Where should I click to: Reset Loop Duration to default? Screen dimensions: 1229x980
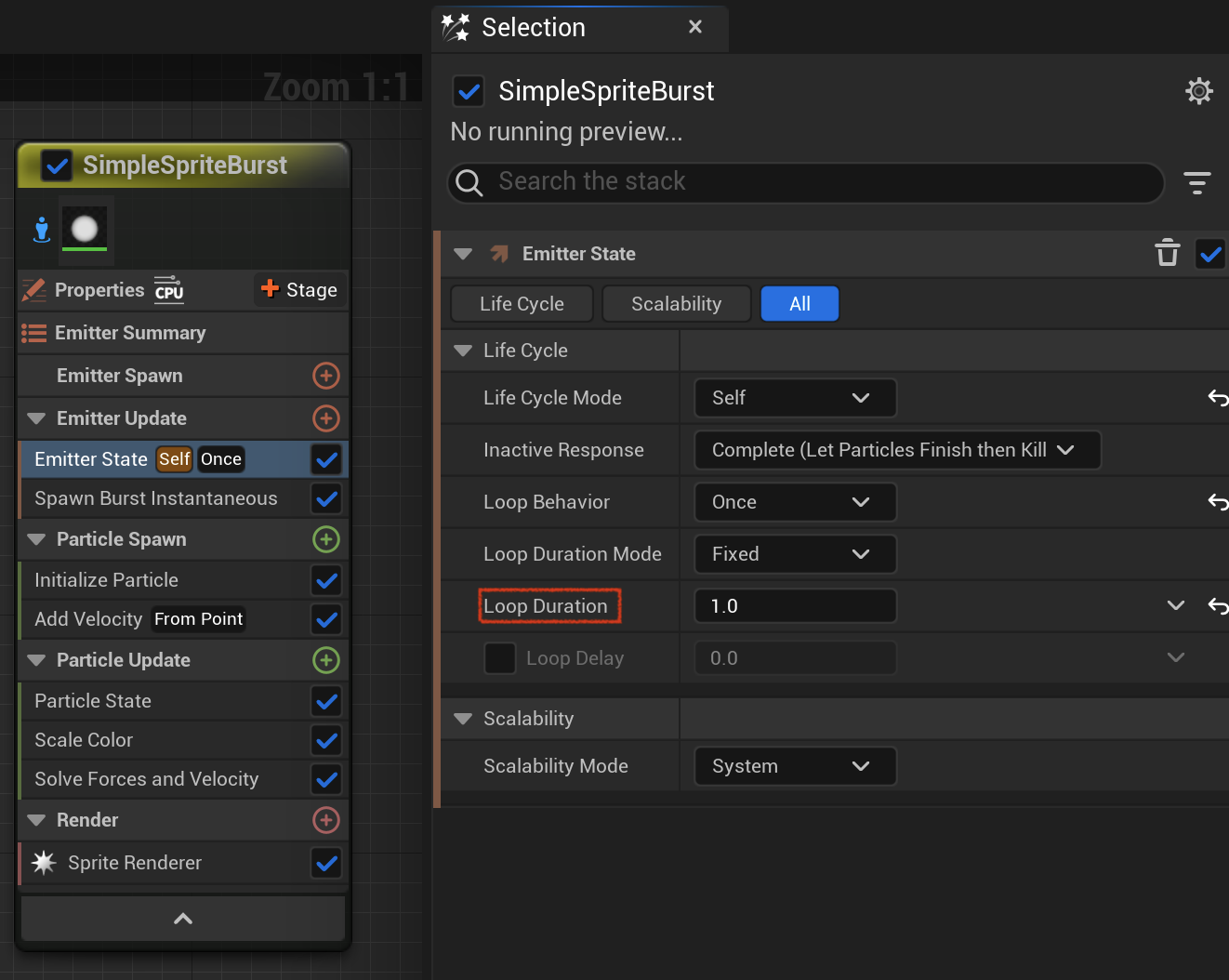[1218, 606]
